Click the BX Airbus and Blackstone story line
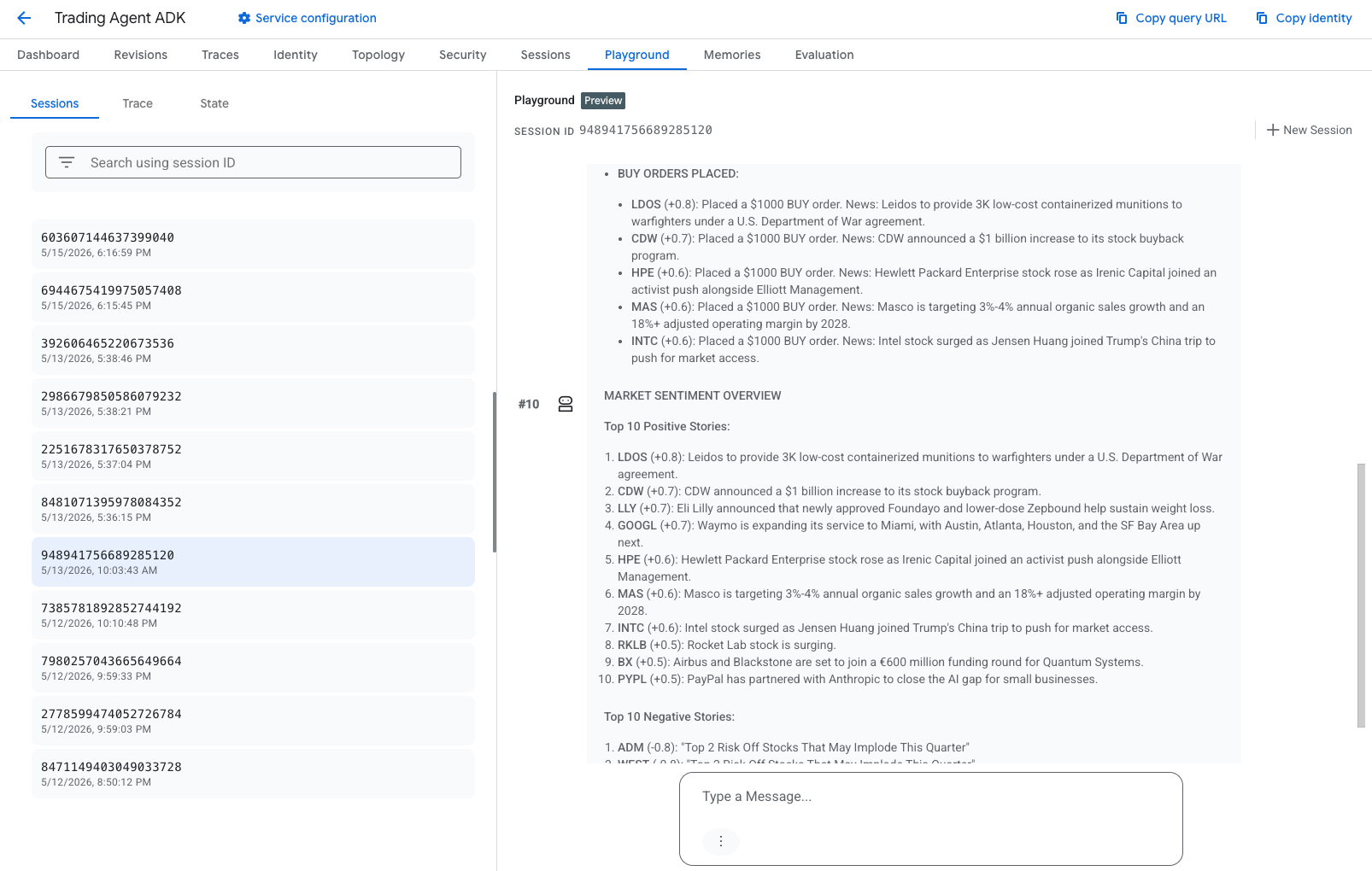The height and width of the screenshot is (871, 1372). click(x=881, y=662)
